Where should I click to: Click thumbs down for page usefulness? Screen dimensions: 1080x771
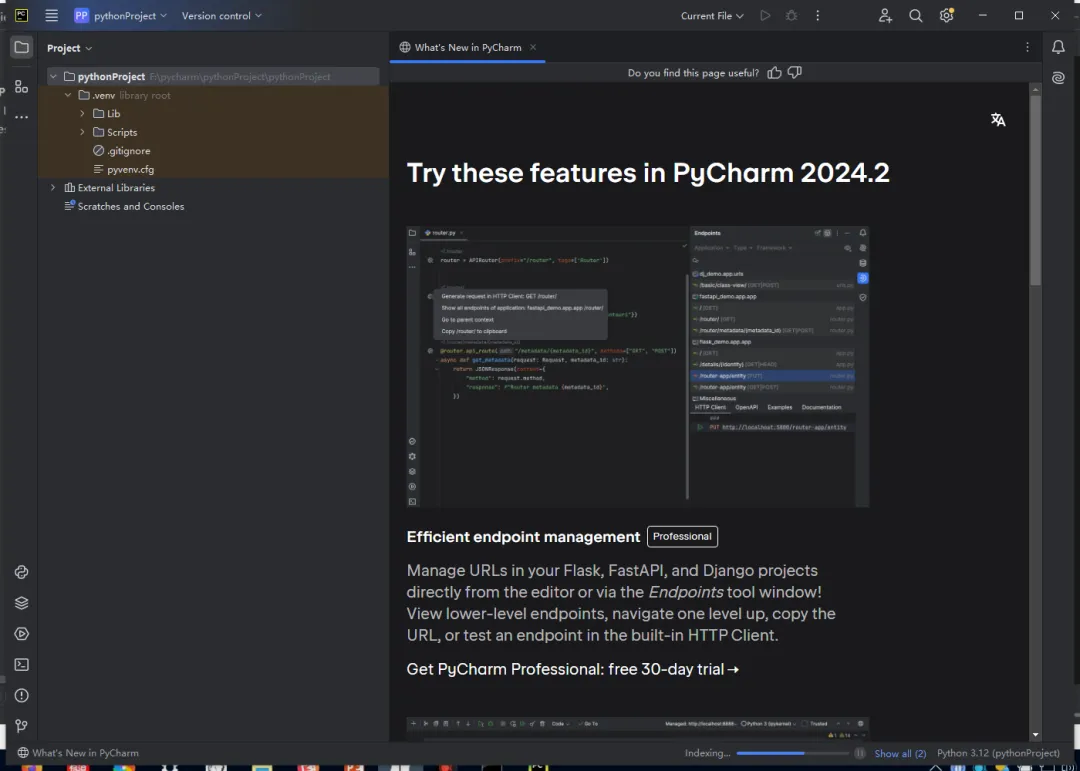pyautogui.click(x=795, y=73)
